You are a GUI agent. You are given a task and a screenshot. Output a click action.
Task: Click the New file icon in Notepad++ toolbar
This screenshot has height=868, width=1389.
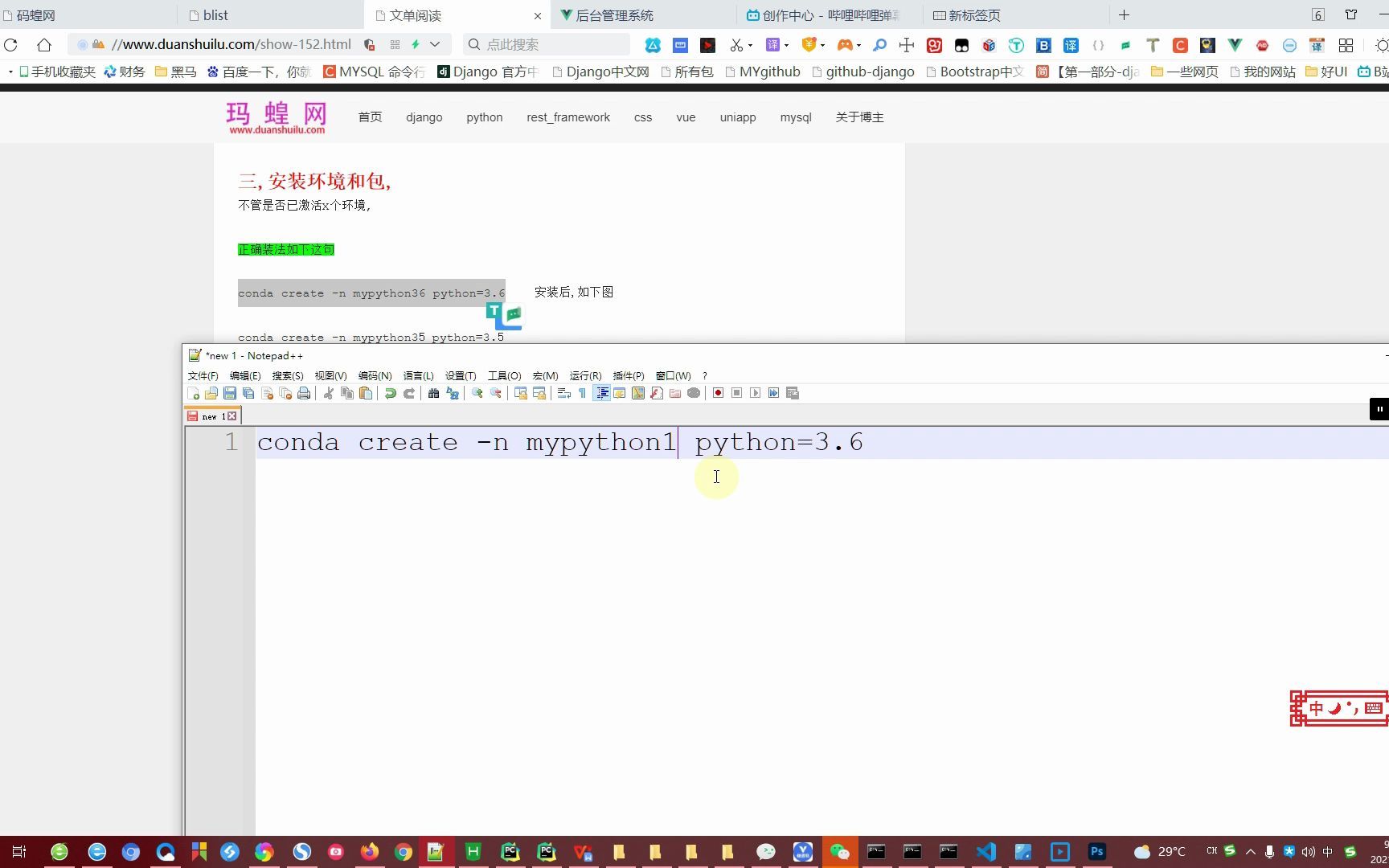(193, 393)
